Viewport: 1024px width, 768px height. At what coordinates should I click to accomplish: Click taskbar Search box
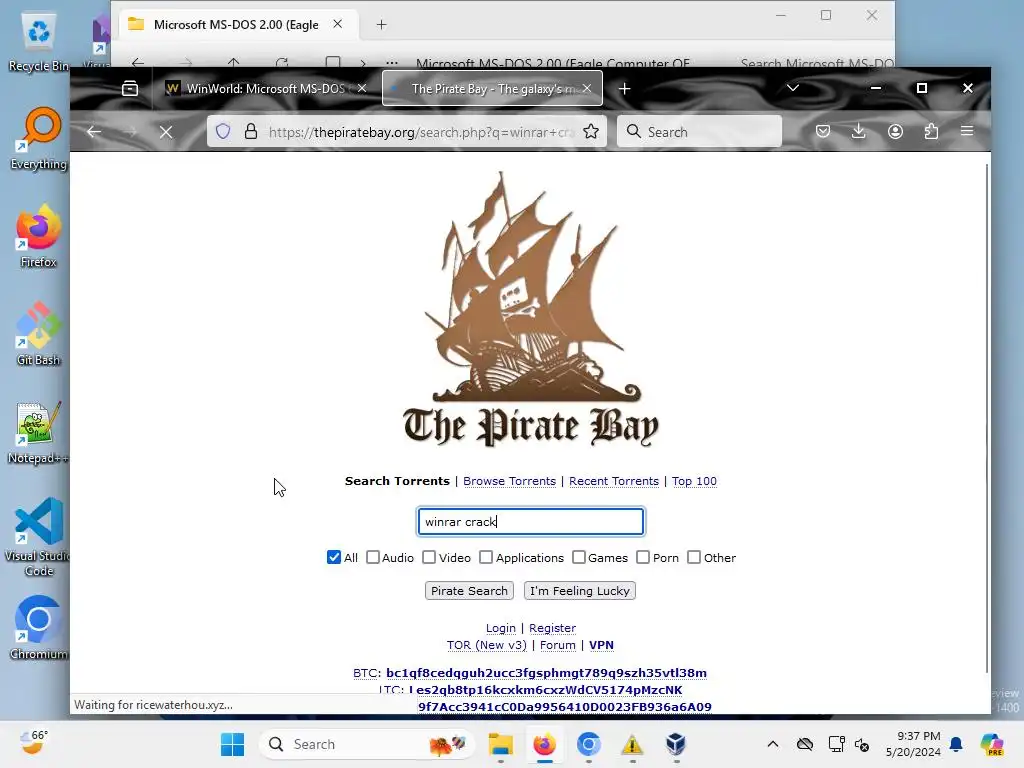pos(367,744)
